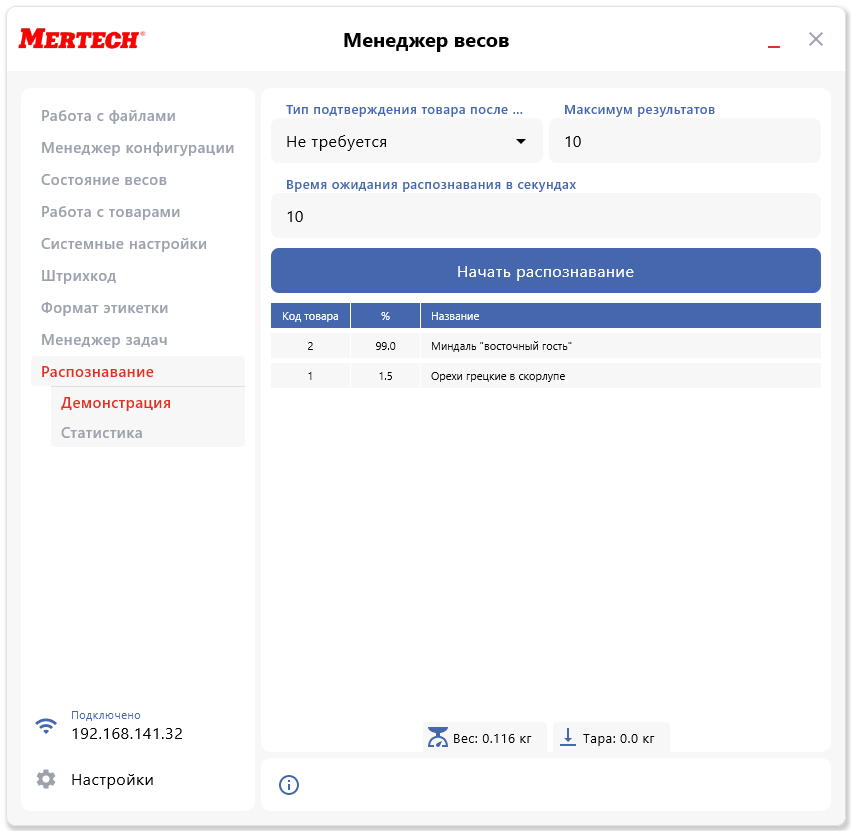This screenshot has height=835, width=857.
Task: Click product code 2 cell
Action: pyautogui.click(x=310, y=346)
